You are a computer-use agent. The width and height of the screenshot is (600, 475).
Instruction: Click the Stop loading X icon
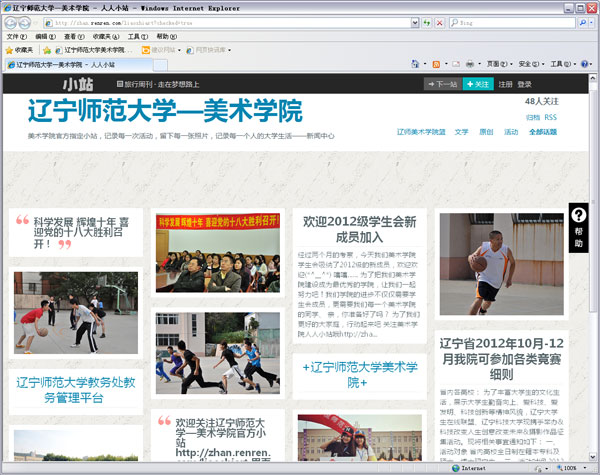pos(441,22)
